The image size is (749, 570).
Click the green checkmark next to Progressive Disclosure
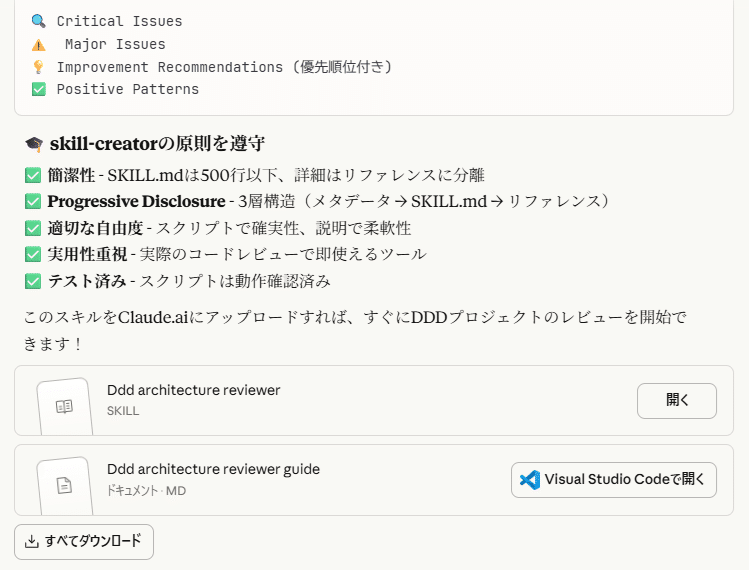click(33, 201)
